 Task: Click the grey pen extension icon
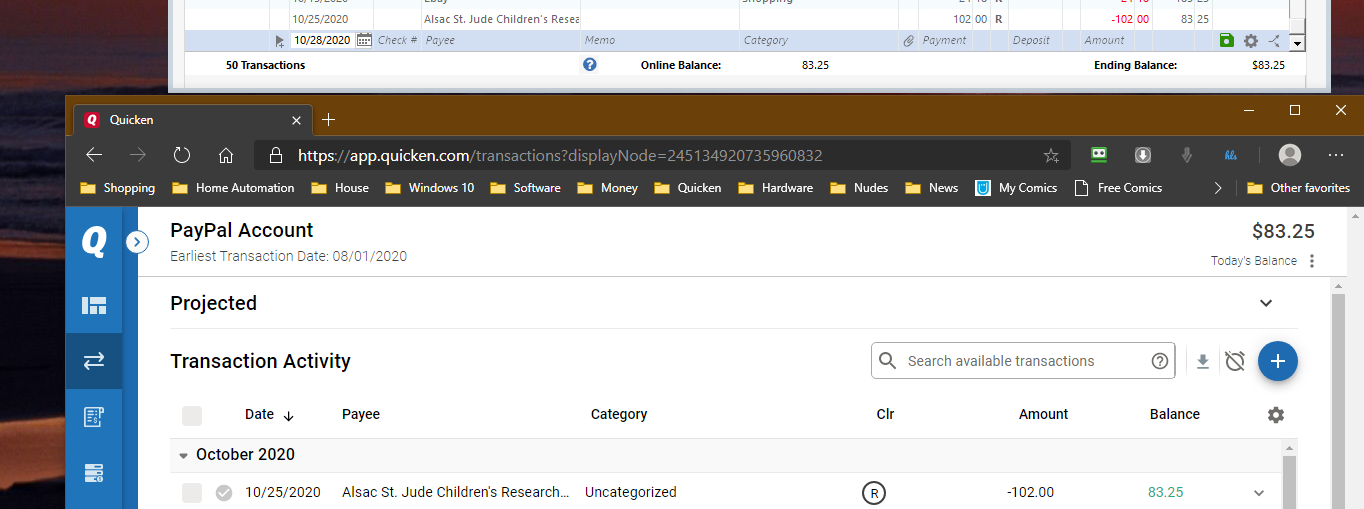tap(1187, 155)
